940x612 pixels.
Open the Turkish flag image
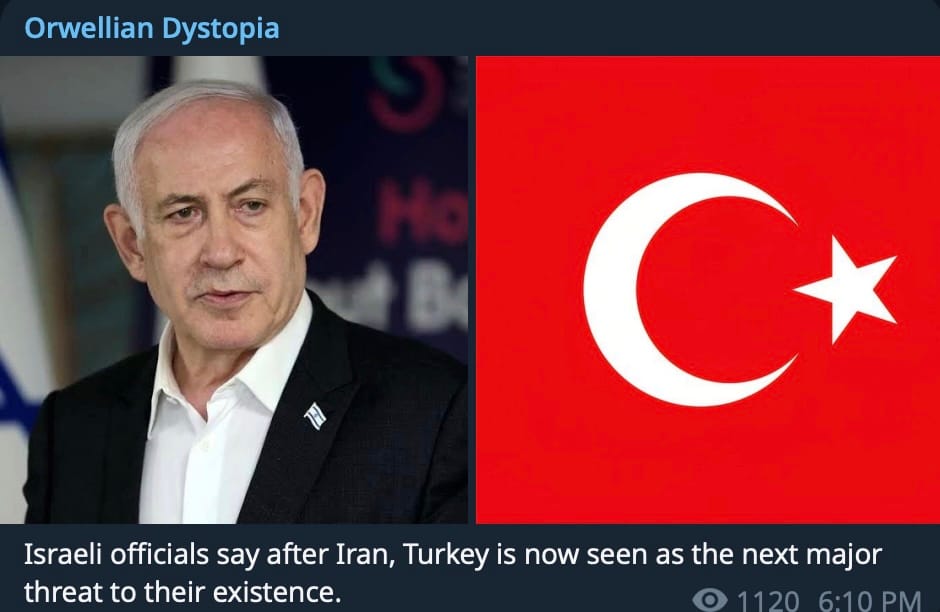click(708, 290)
